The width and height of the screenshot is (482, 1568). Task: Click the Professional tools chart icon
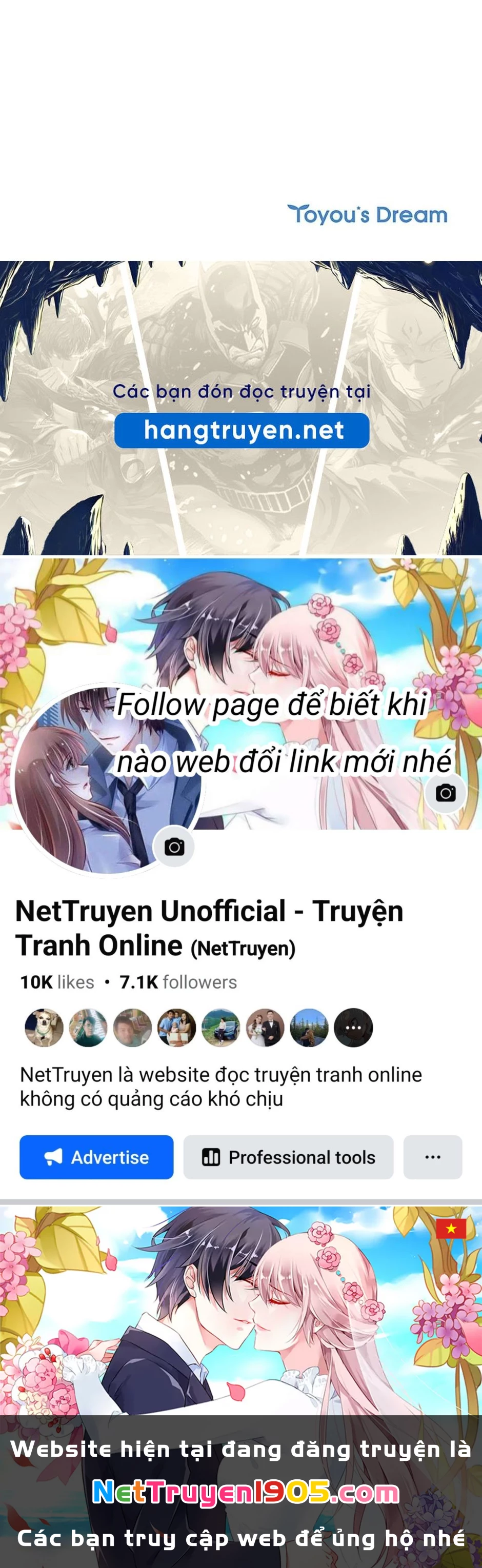[x=211, y=1157]
